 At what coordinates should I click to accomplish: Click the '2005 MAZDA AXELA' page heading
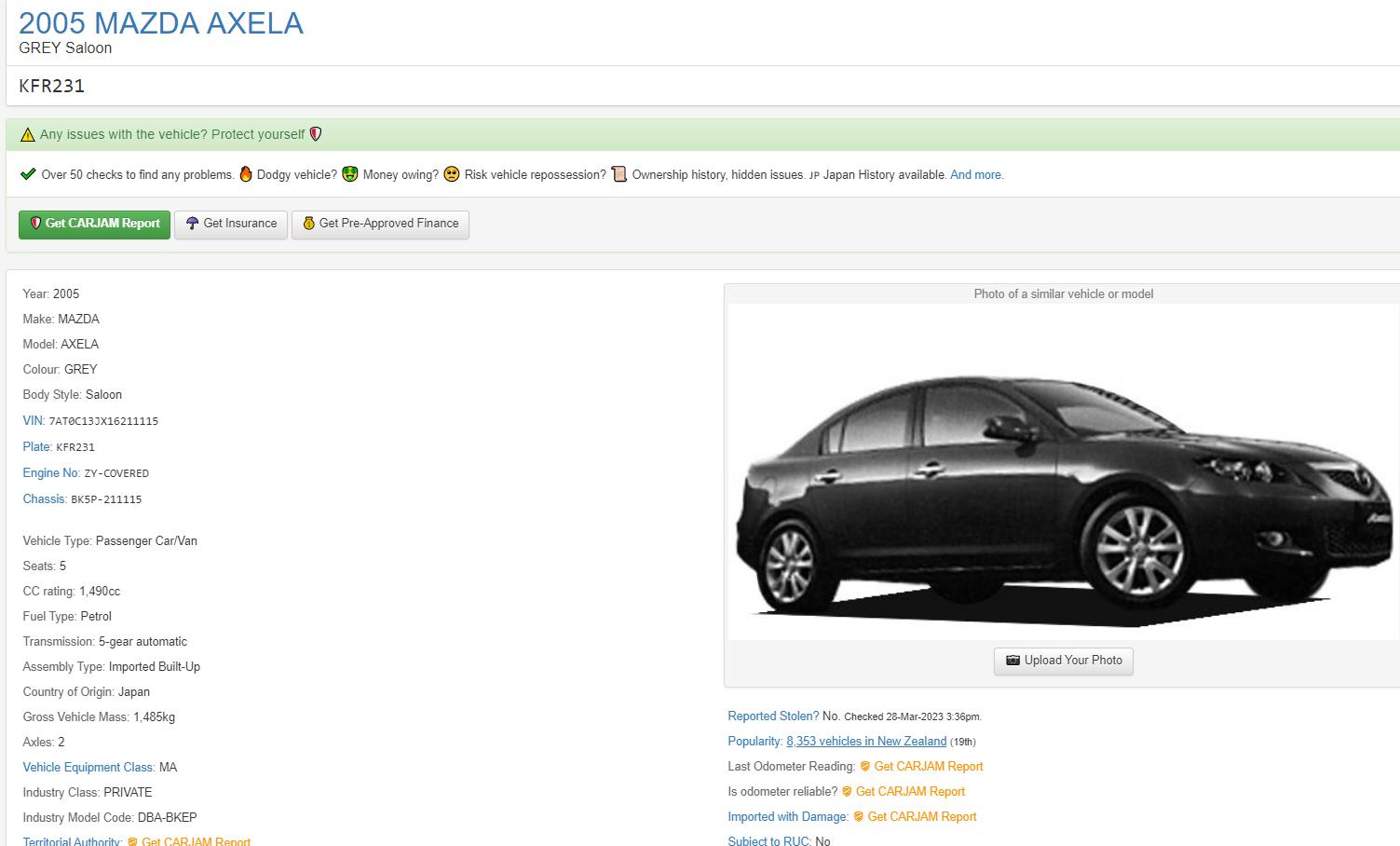[x=161, y=23]
